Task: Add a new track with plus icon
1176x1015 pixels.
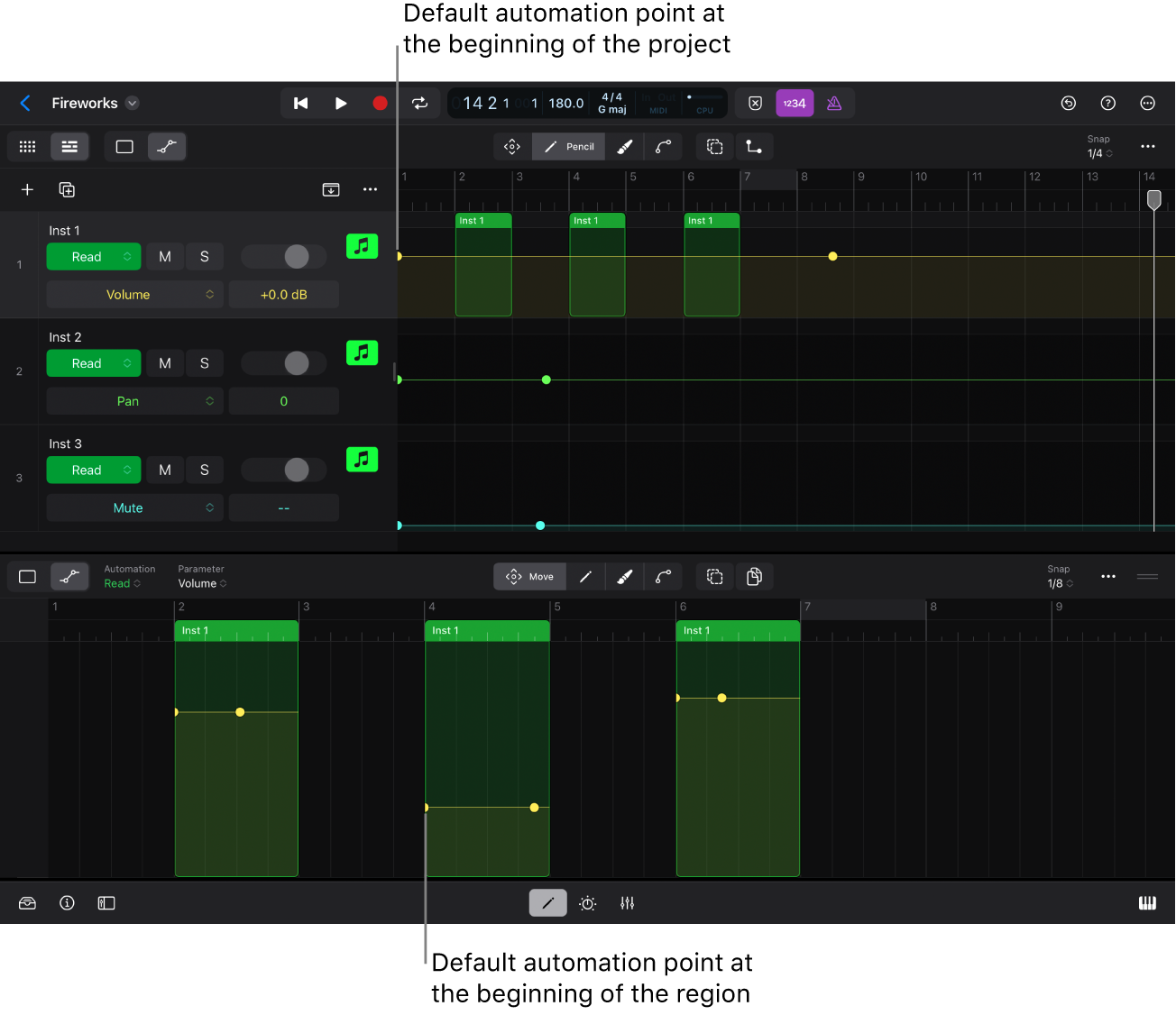Action: [27, 189]
